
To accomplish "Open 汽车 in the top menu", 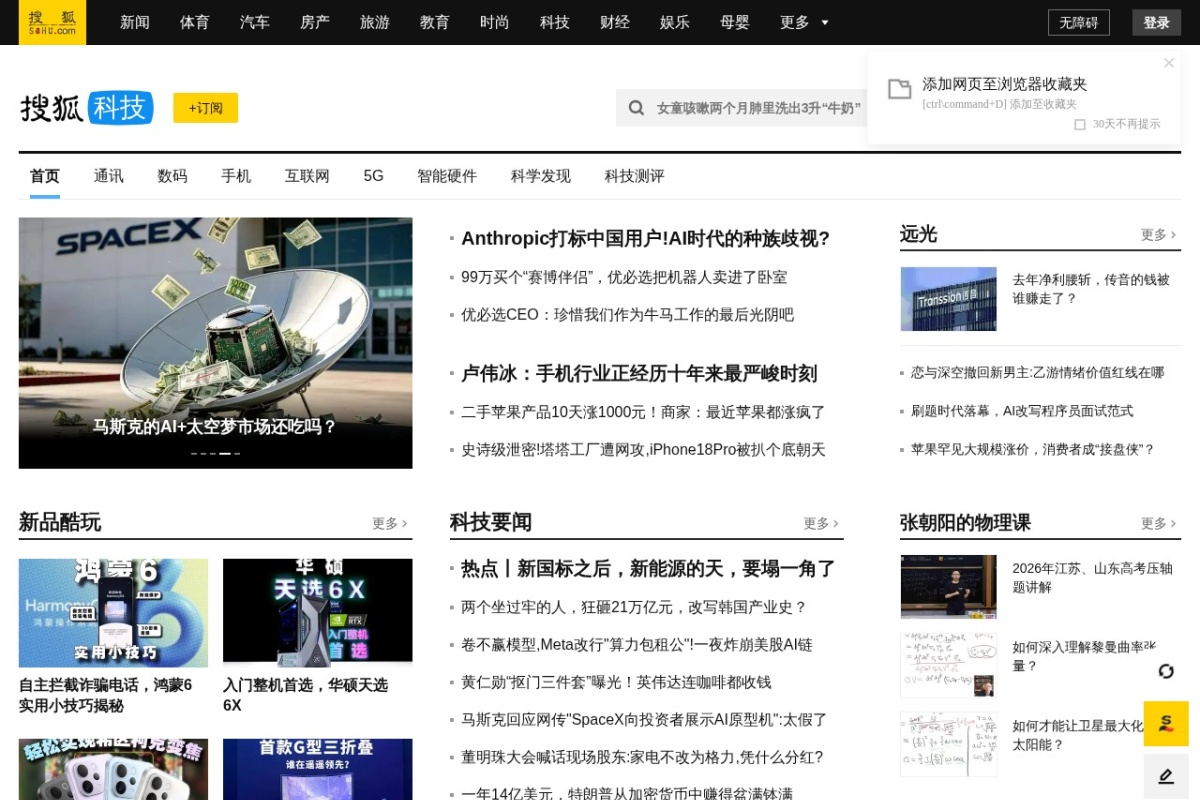I will [255, 22].
